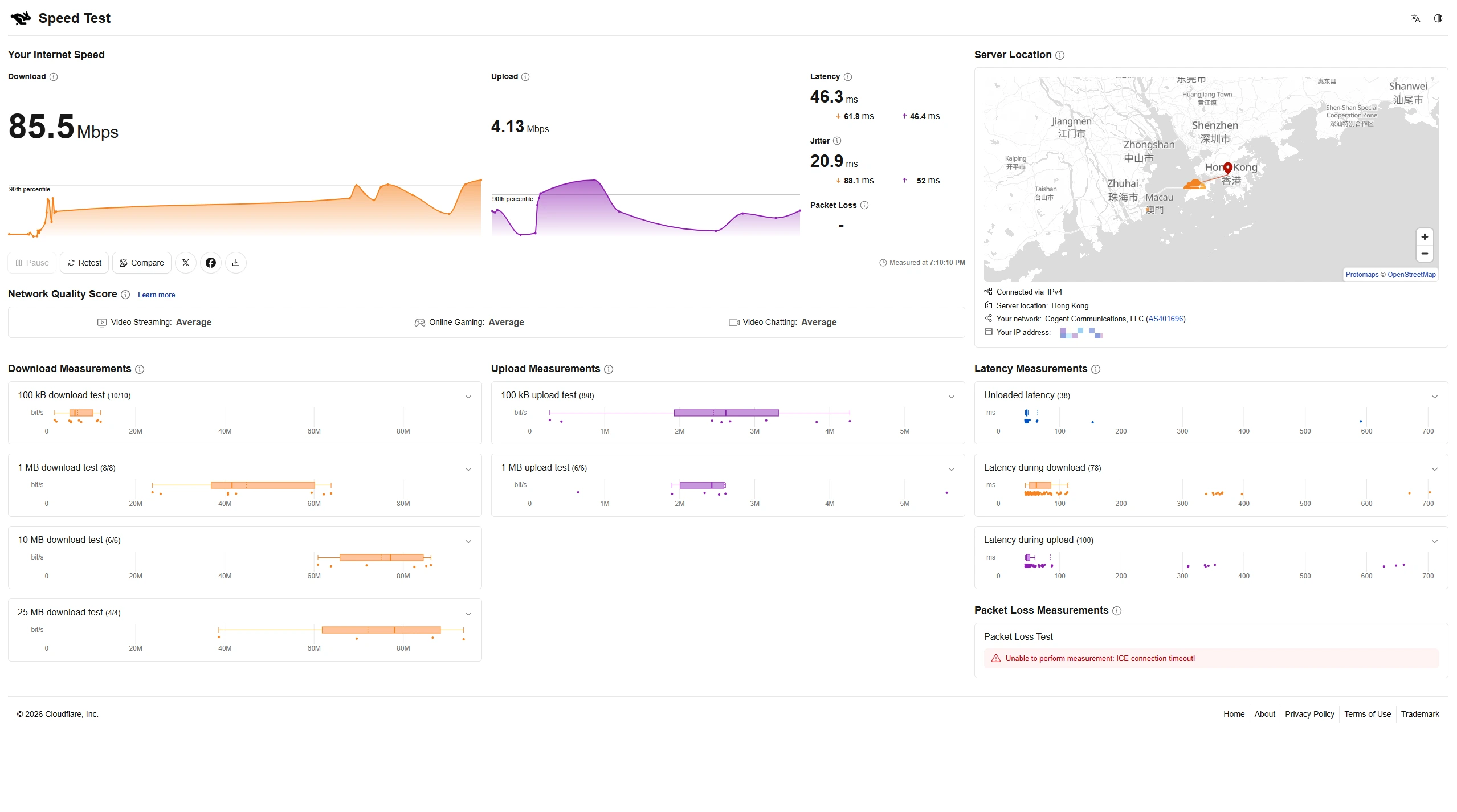Open Download Measurements info icon
The image size is (1457, 812).
click(x=140, y=369)
